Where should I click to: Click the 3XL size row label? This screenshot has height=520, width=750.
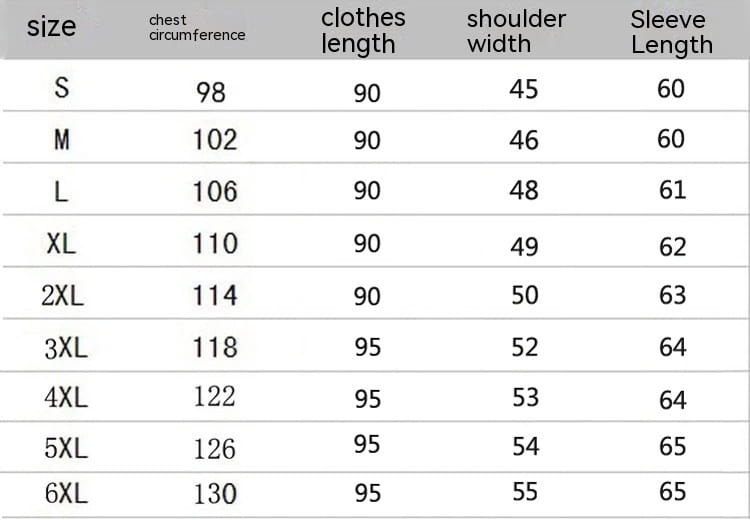point(66,347)
